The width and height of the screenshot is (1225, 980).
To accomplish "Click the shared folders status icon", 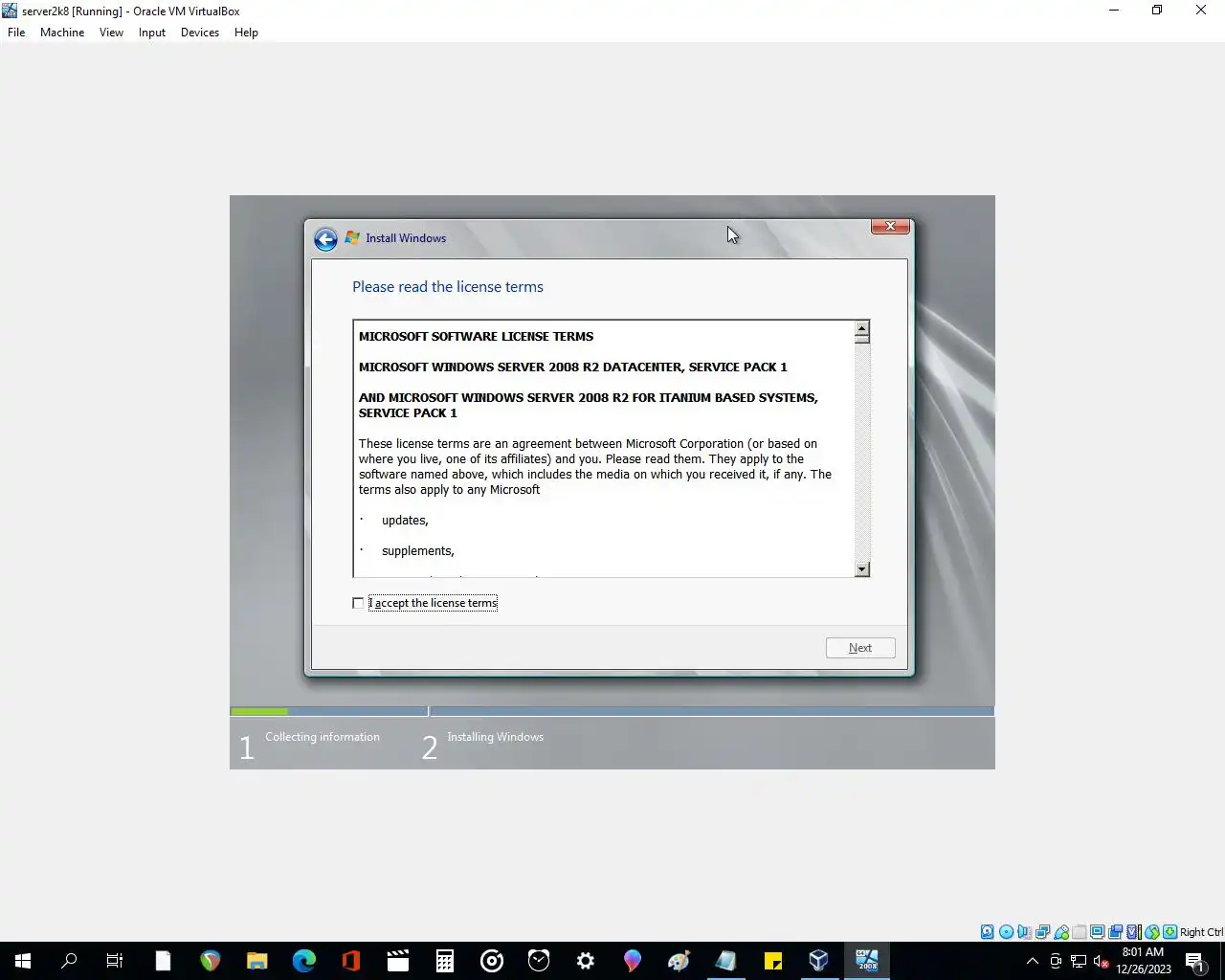I will tap(1079, 931).
